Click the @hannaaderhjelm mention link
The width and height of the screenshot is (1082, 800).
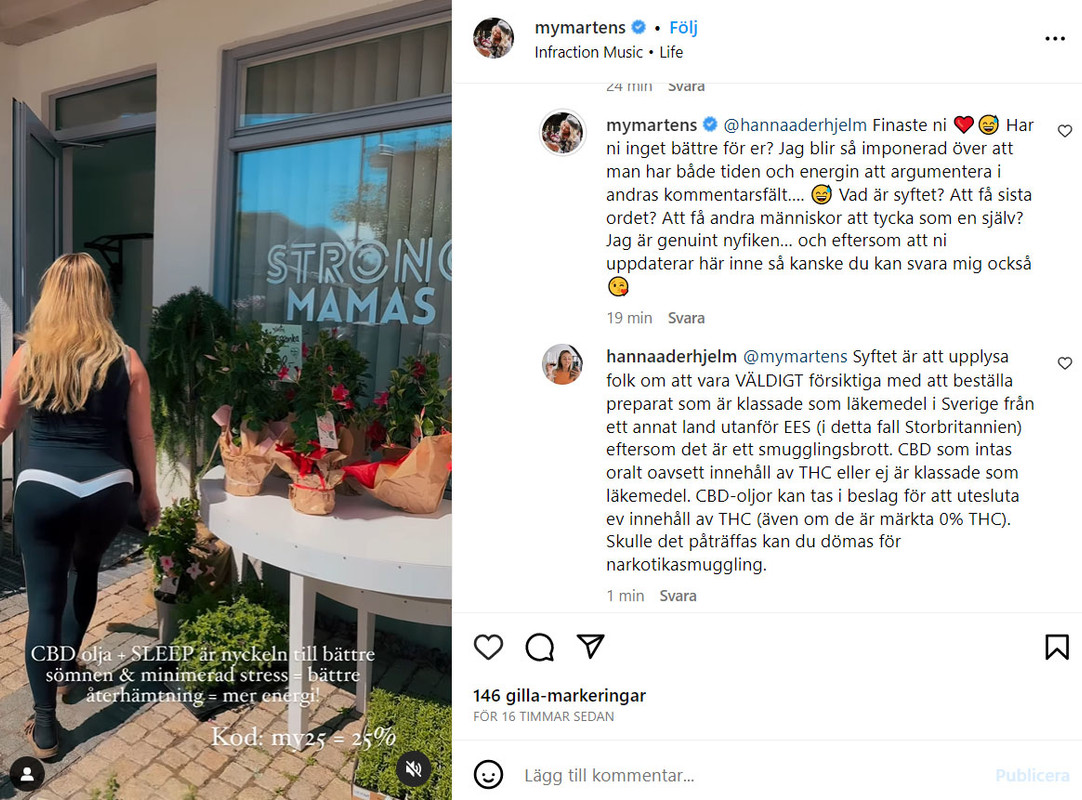tap(795, 125)
